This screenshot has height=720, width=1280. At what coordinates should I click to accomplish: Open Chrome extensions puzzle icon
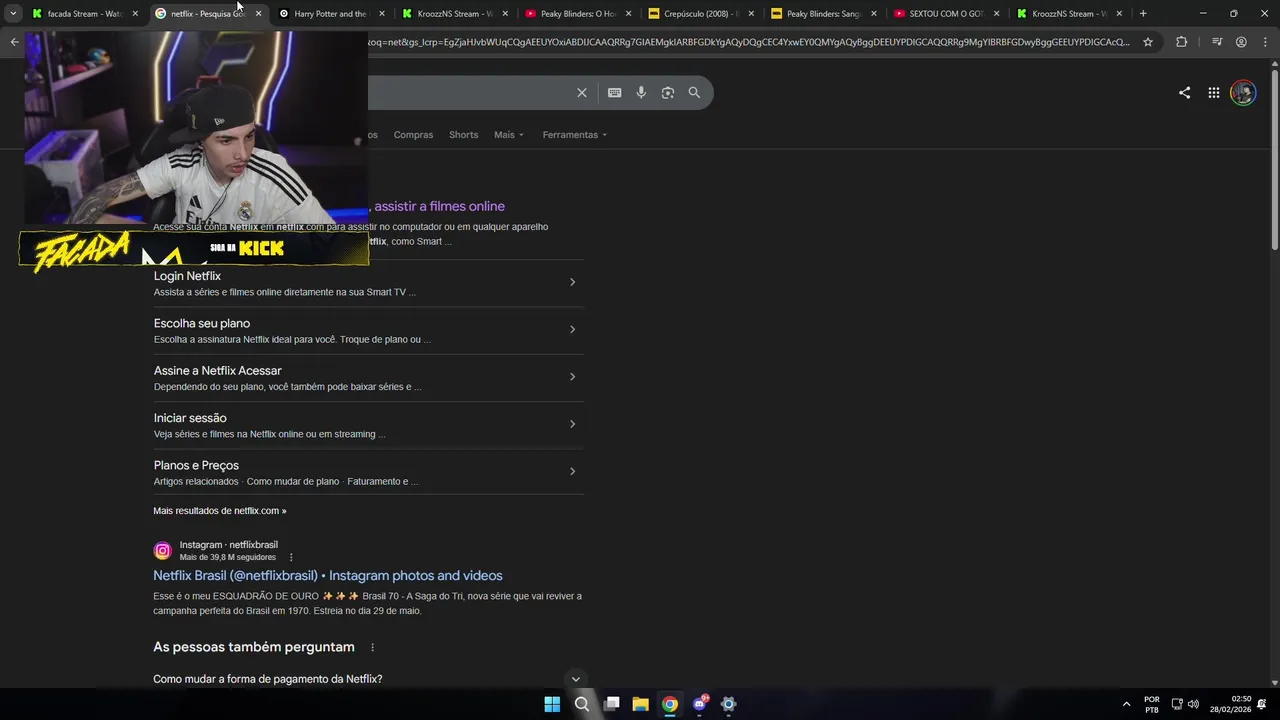(1181, 42)
